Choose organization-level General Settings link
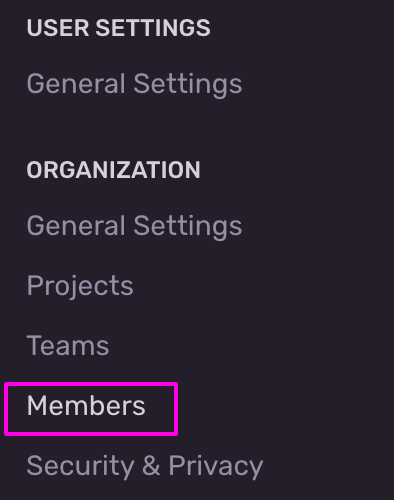 (134, 226)
